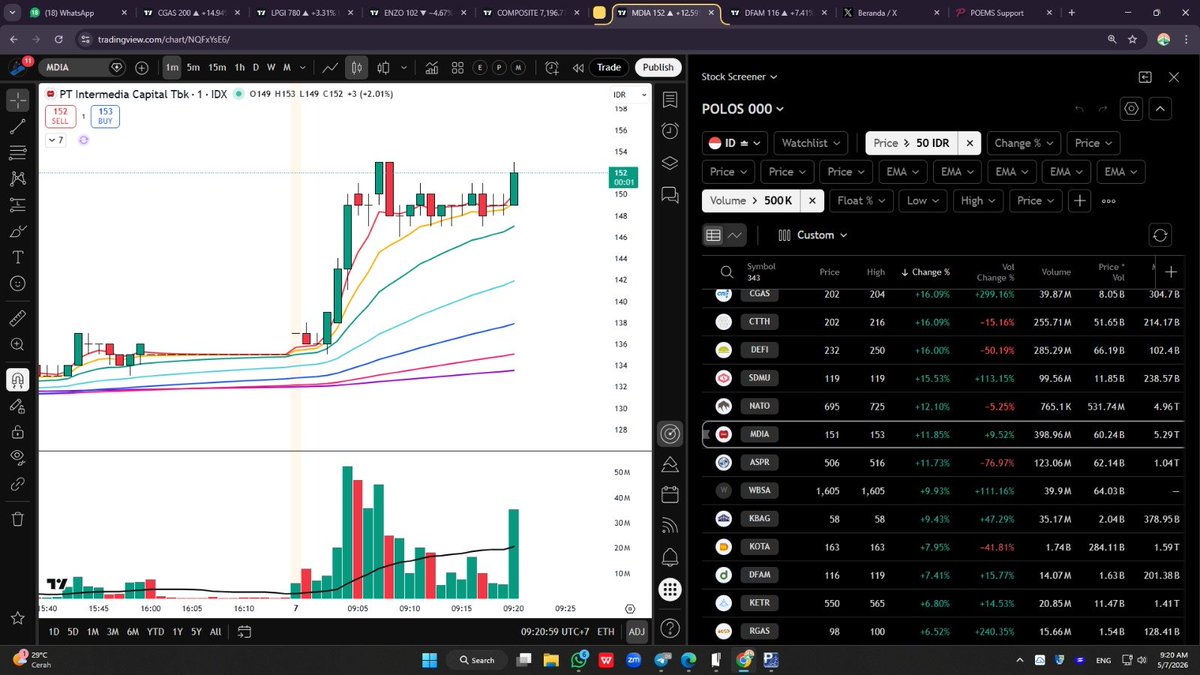The width and height of the screenshot is (1200, 675).
Task: Click the Trade button
Action: click(x=609, y=68)
